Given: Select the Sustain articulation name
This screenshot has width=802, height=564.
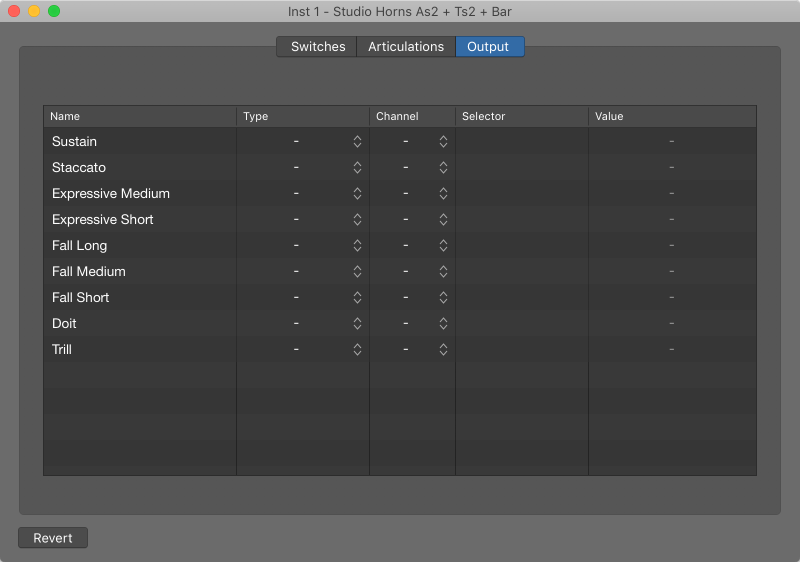Looking at the screenshot, I should (74, 142).
